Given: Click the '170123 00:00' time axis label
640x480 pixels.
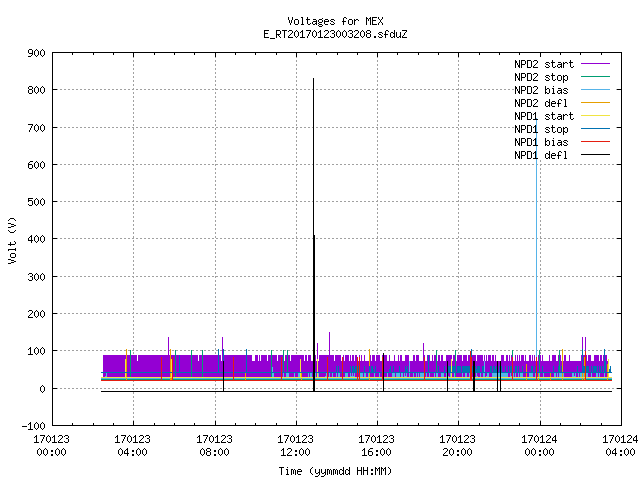Looking at the screenshot, I should click(51, 446).
